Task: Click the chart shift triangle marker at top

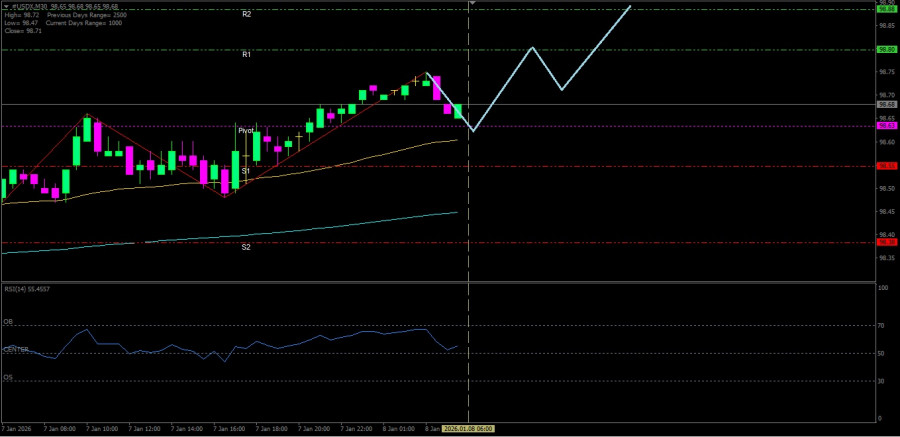Action: (471, 4)
